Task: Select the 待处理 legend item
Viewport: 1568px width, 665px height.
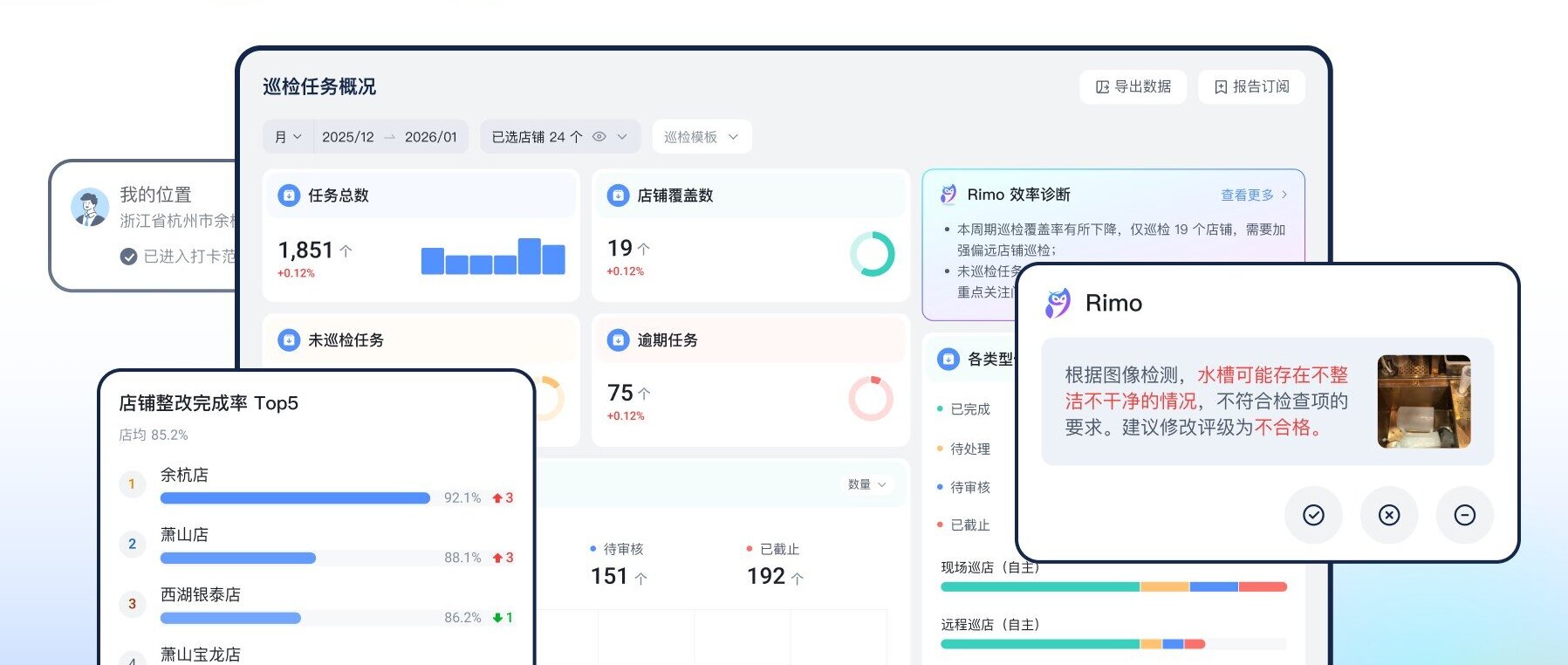Action: (x=963, y=449)
